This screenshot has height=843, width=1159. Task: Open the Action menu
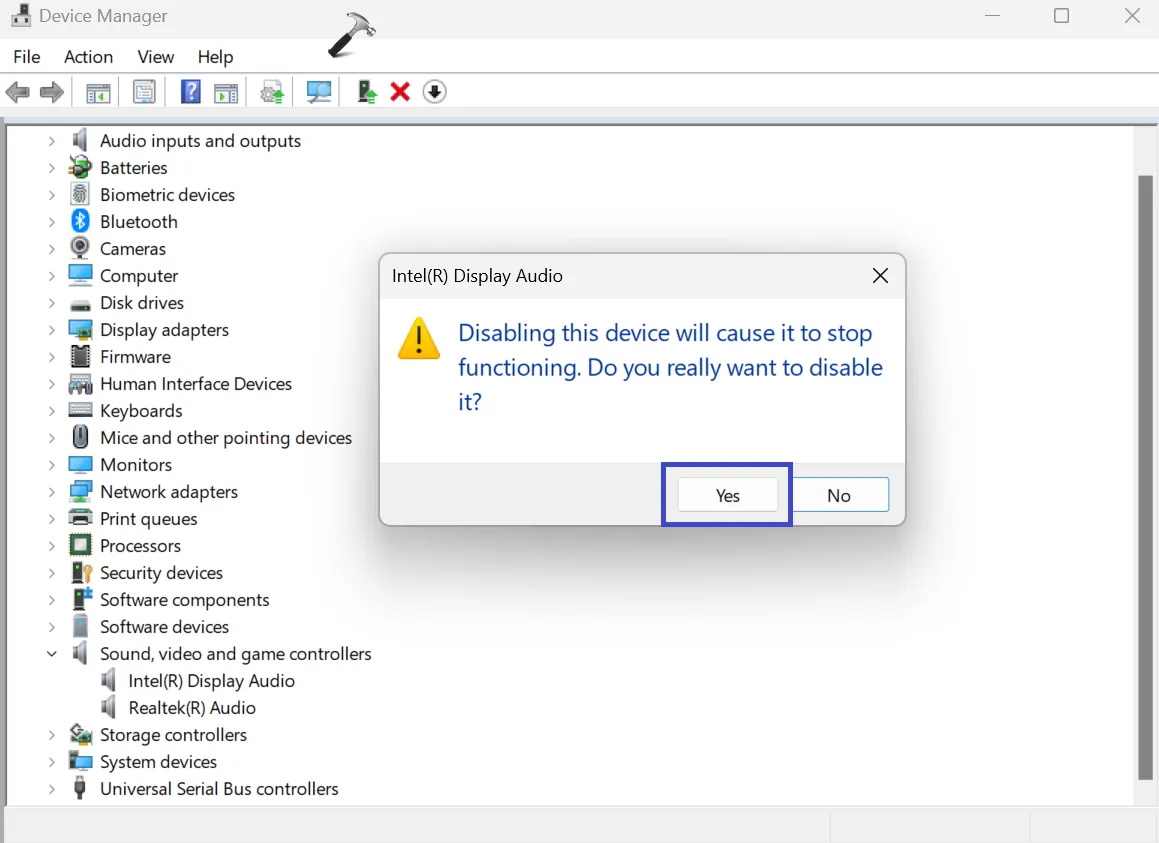pos(89,57)
